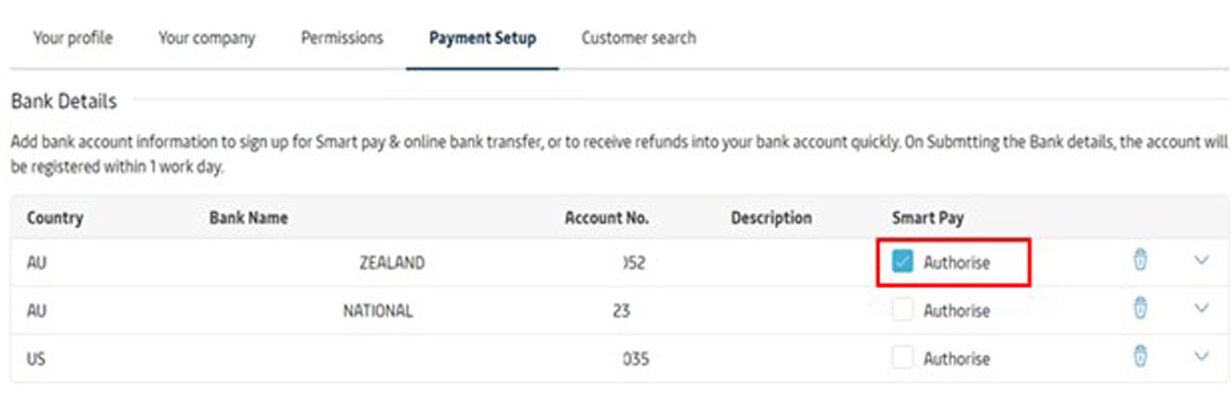1232x397 pixels.
Task: Switch to the Your profile tab
Action: click(73, 38)
